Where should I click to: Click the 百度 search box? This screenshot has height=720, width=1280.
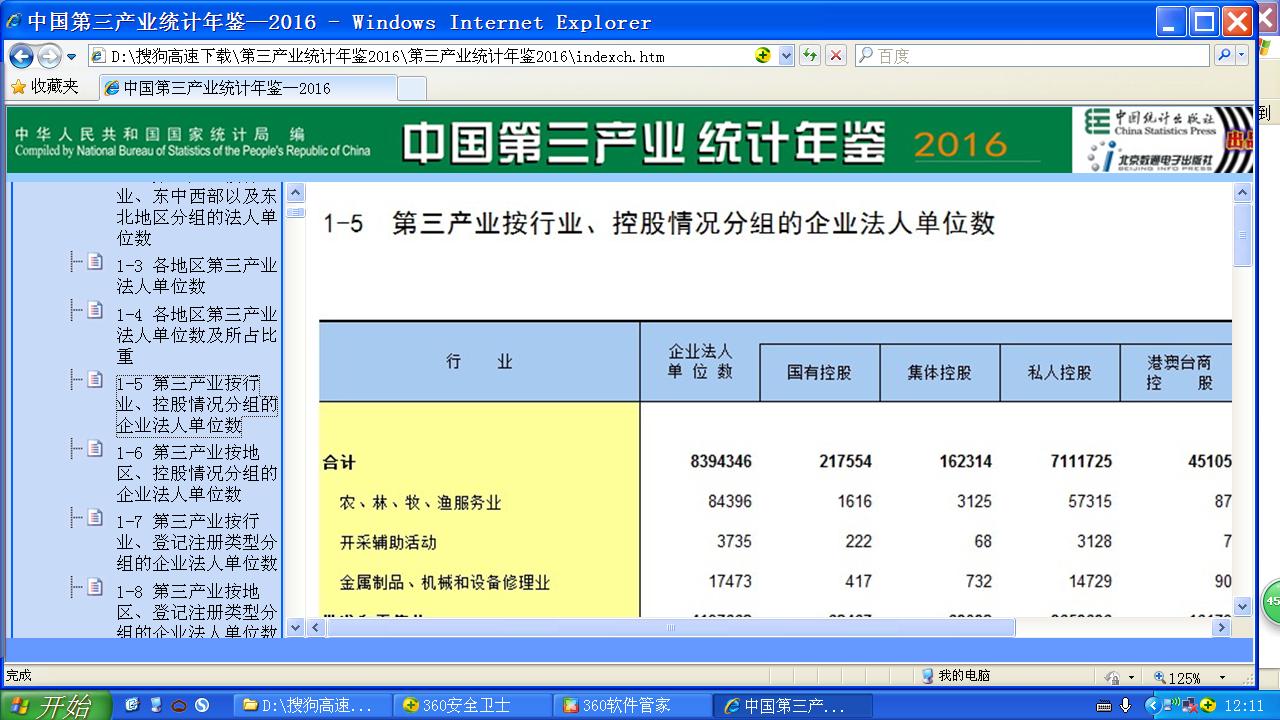pos(1033,56)
